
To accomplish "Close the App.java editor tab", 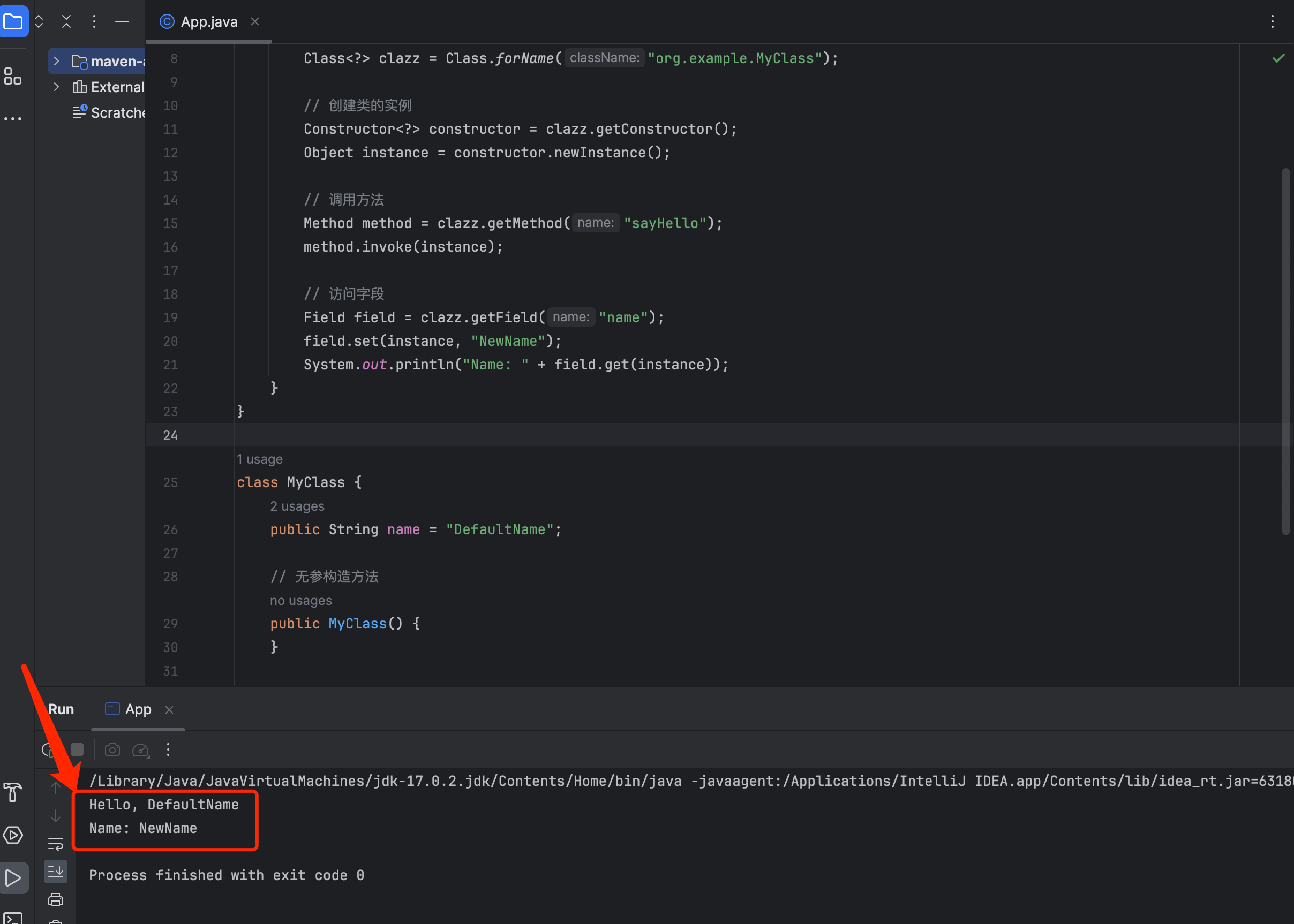I will coord(255,21).
